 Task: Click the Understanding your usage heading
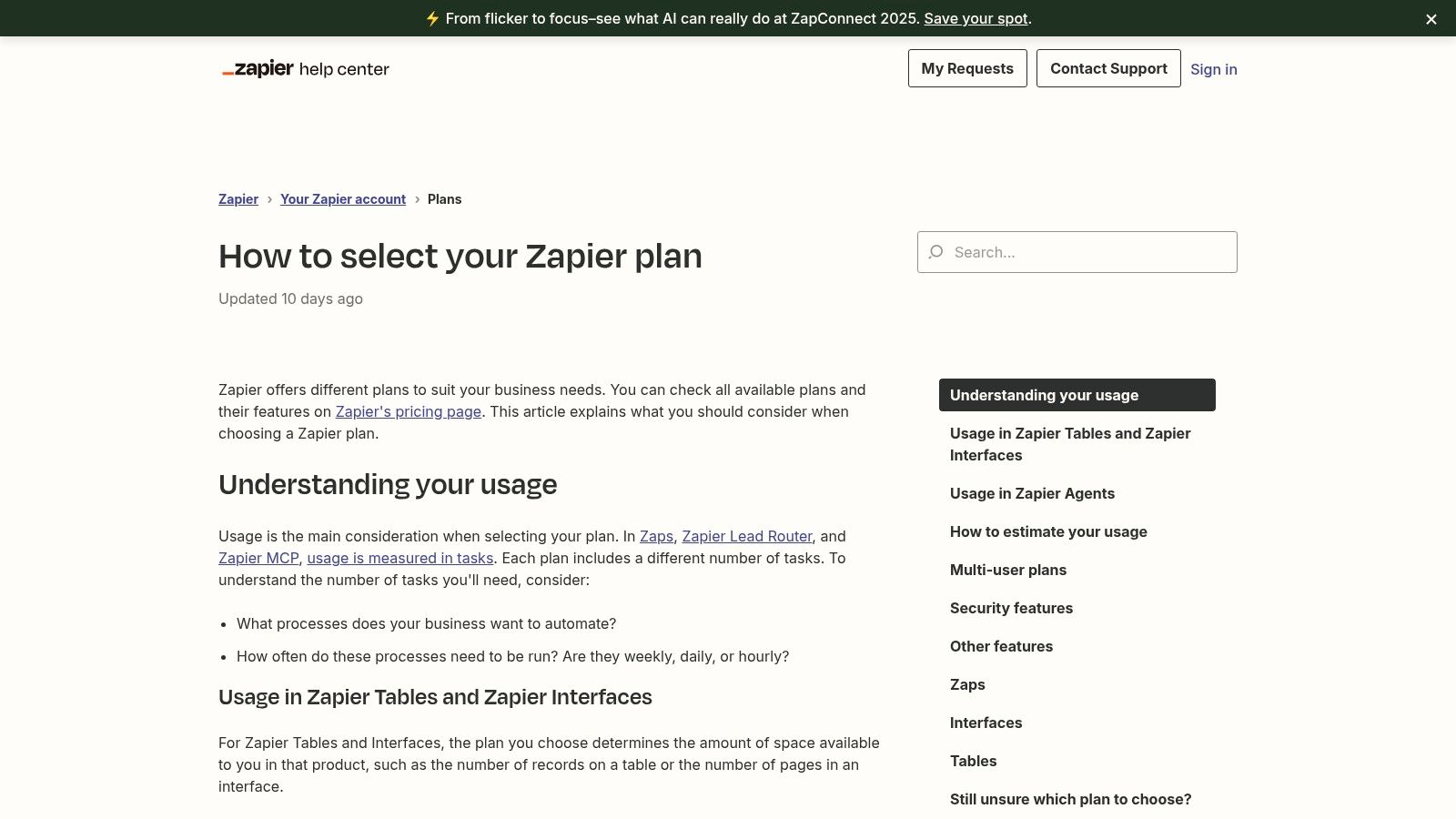388,485
